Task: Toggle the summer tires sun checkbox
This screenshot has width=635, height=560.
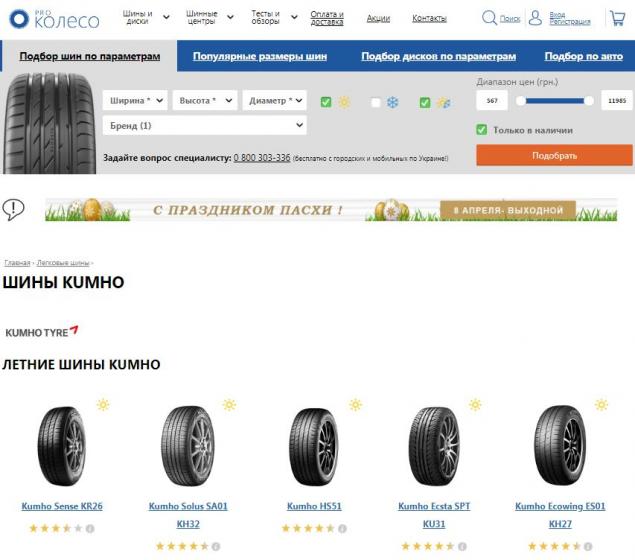Action: (x=326, y=102)
